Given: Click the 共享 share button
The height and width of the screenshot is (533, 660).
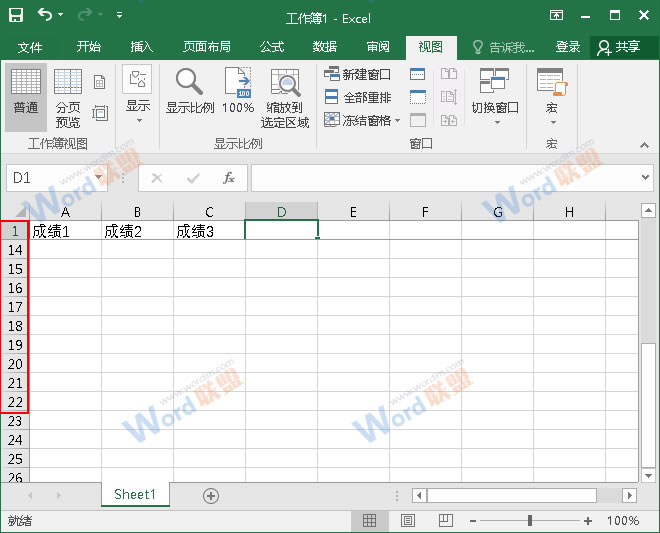Looking at the screenshot, I should [x=618, y=47].
